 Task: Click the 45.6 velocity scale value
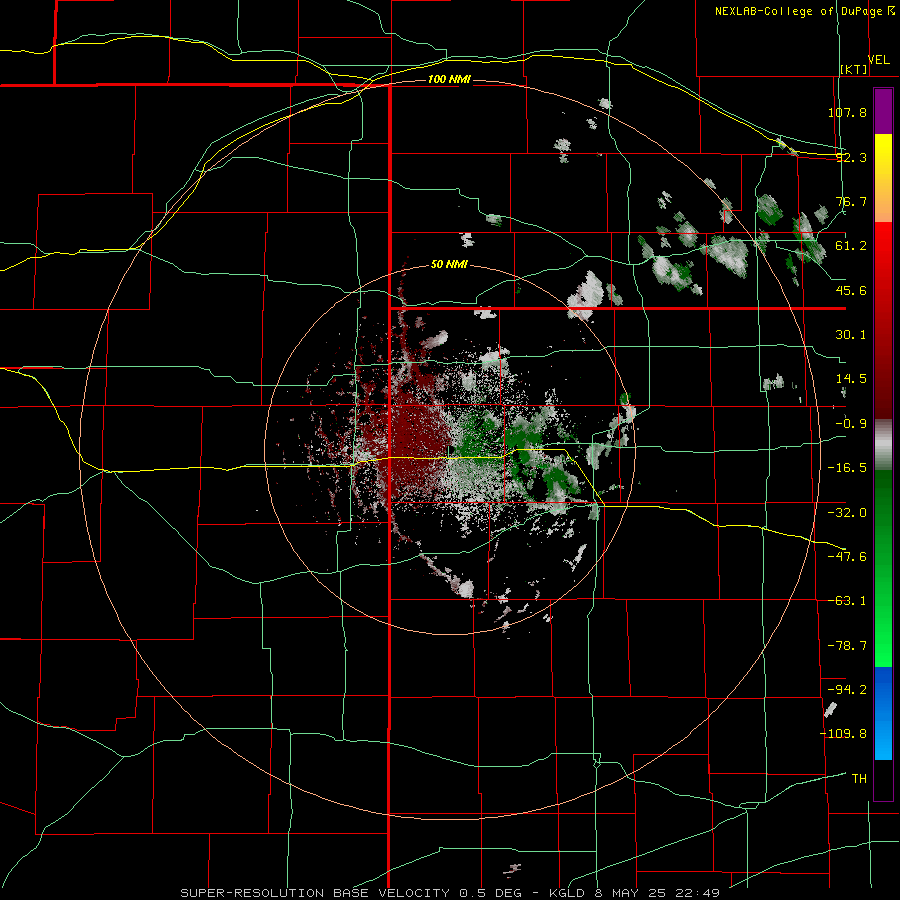851,290
